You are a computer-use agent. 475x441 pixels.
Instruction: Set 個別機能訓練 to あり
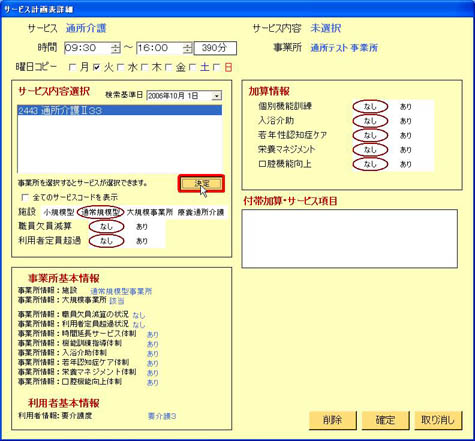(406, 107)
